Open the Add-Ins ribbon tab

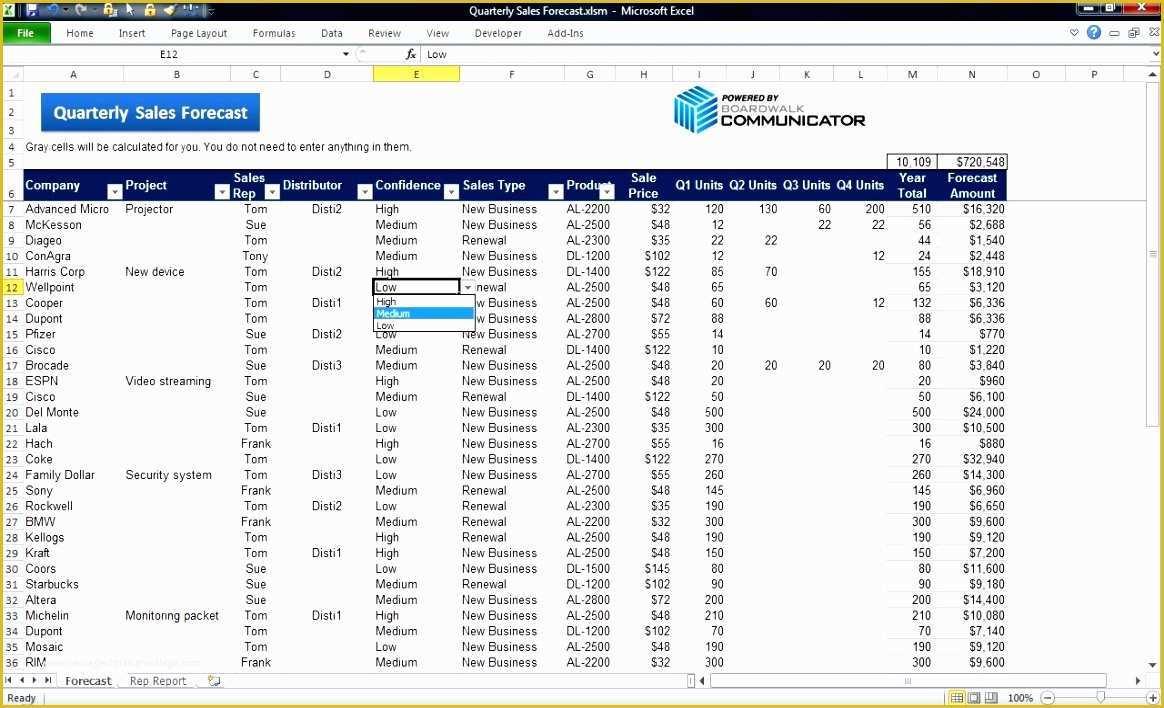566,33
